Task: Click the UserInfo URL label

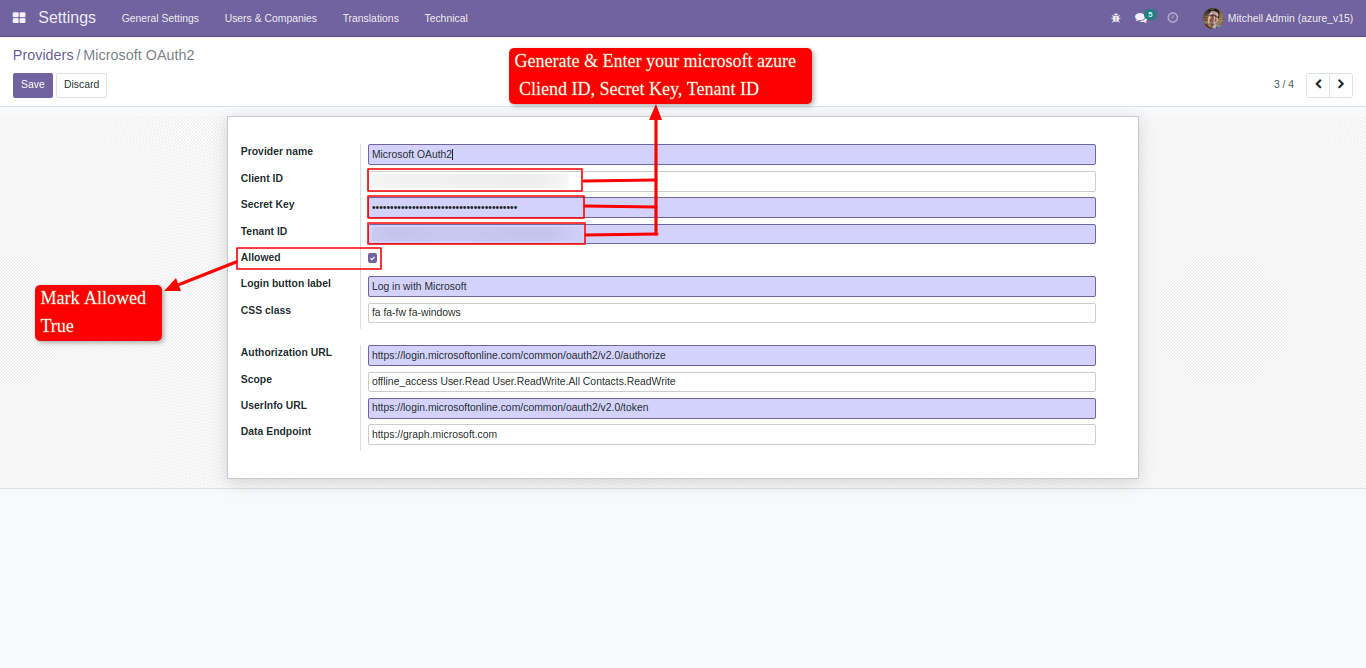Action: point(274,406)
